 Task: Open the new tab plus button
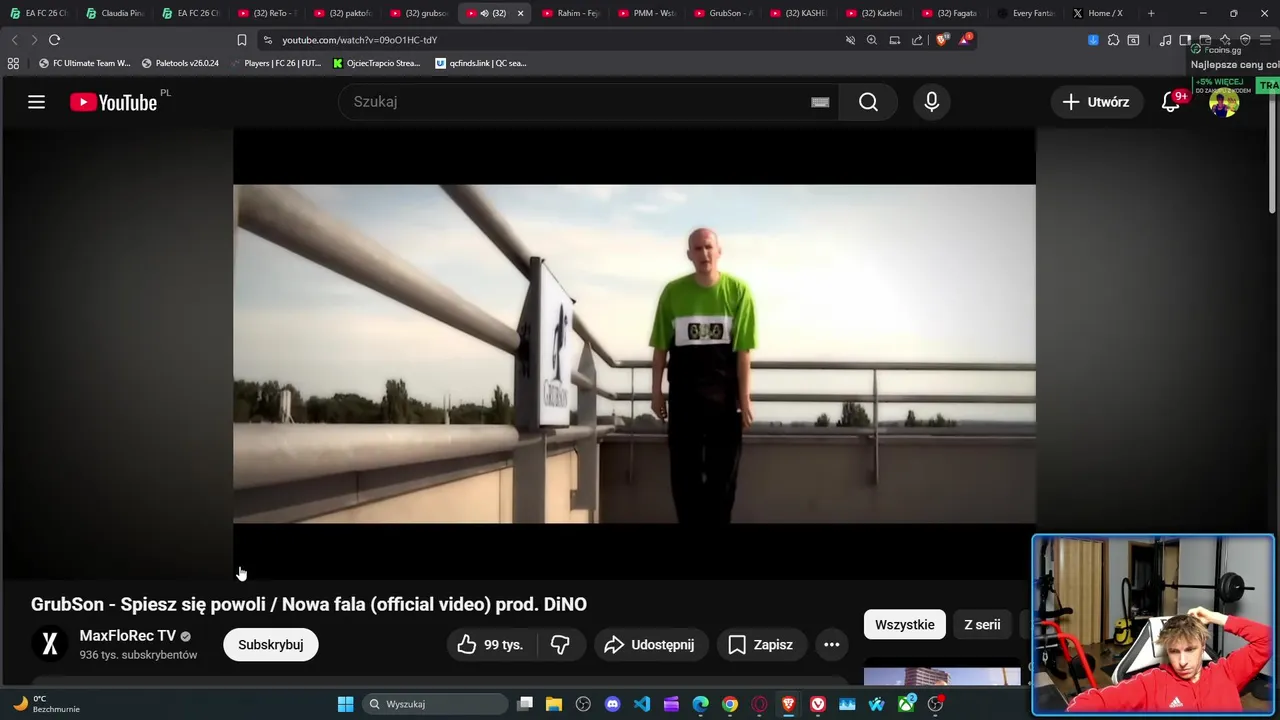click(1151, 13)
